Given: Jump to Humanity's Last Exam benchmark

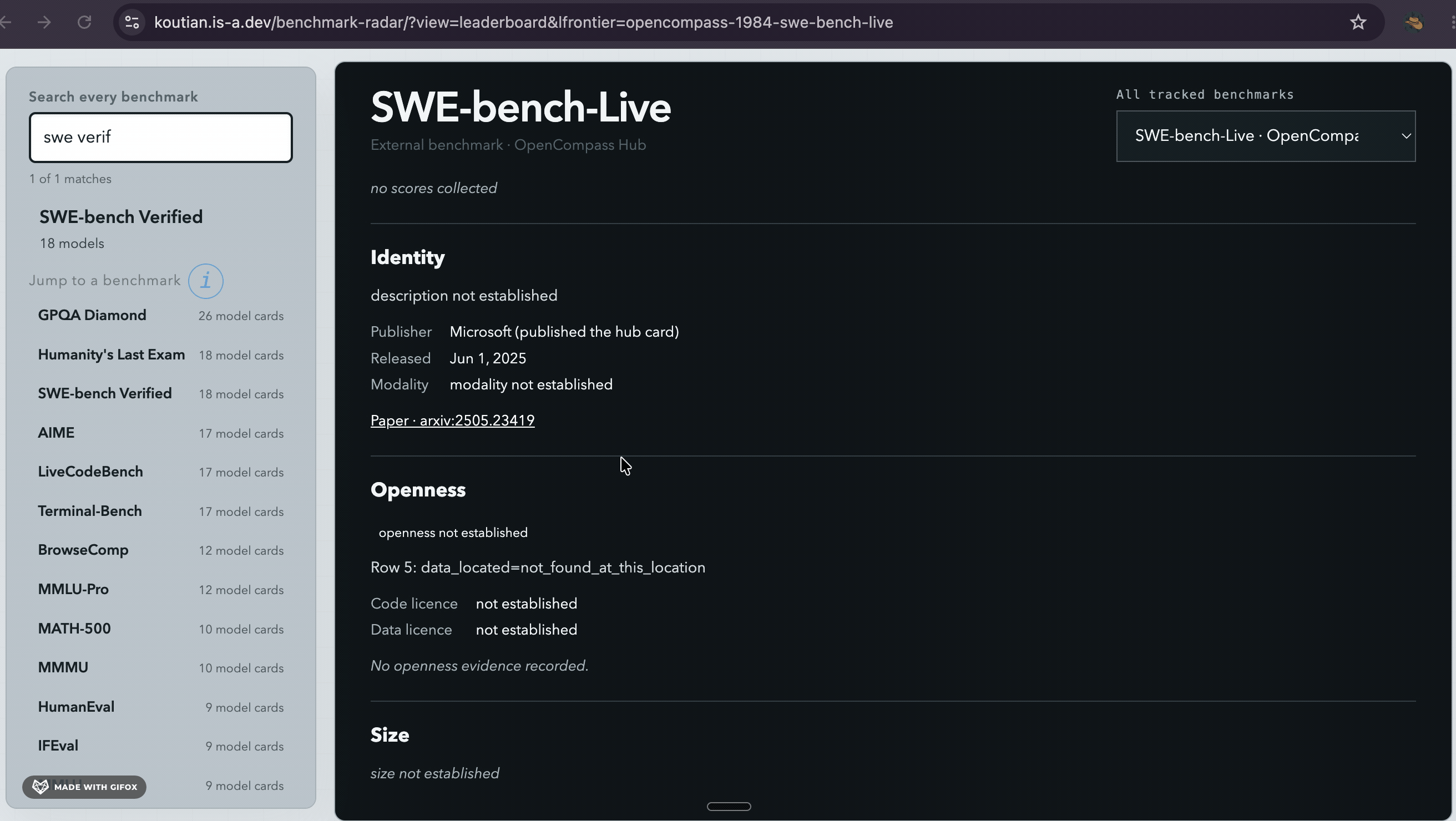Looking at the screenshot, I should click(x=160, y=355).
